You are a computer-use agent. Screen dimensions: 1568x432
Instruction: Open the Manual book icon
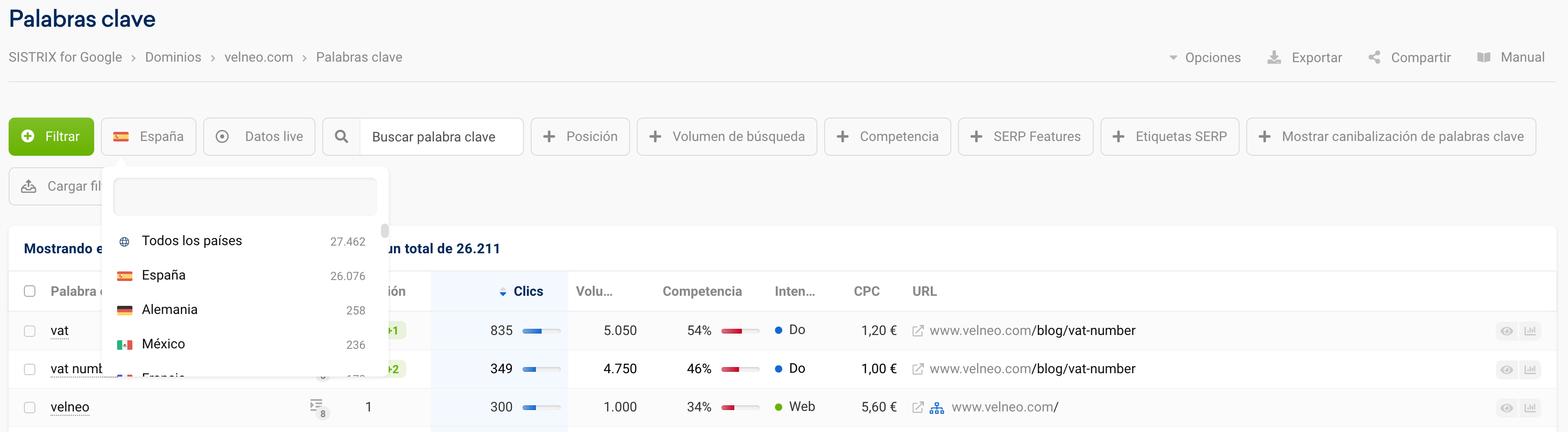(x=1483, y=57)
